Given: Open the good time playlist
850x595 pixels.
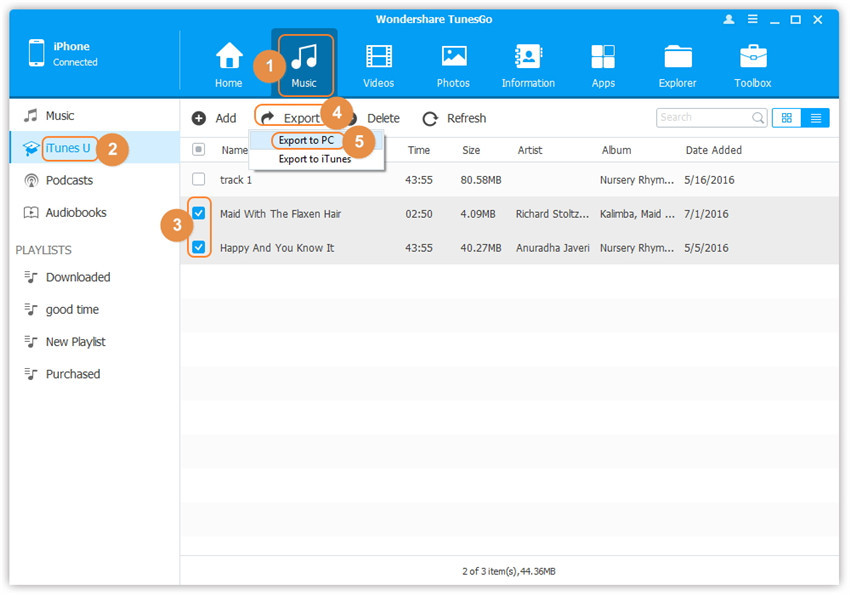Looking at the screenshot, I should 94,309.
